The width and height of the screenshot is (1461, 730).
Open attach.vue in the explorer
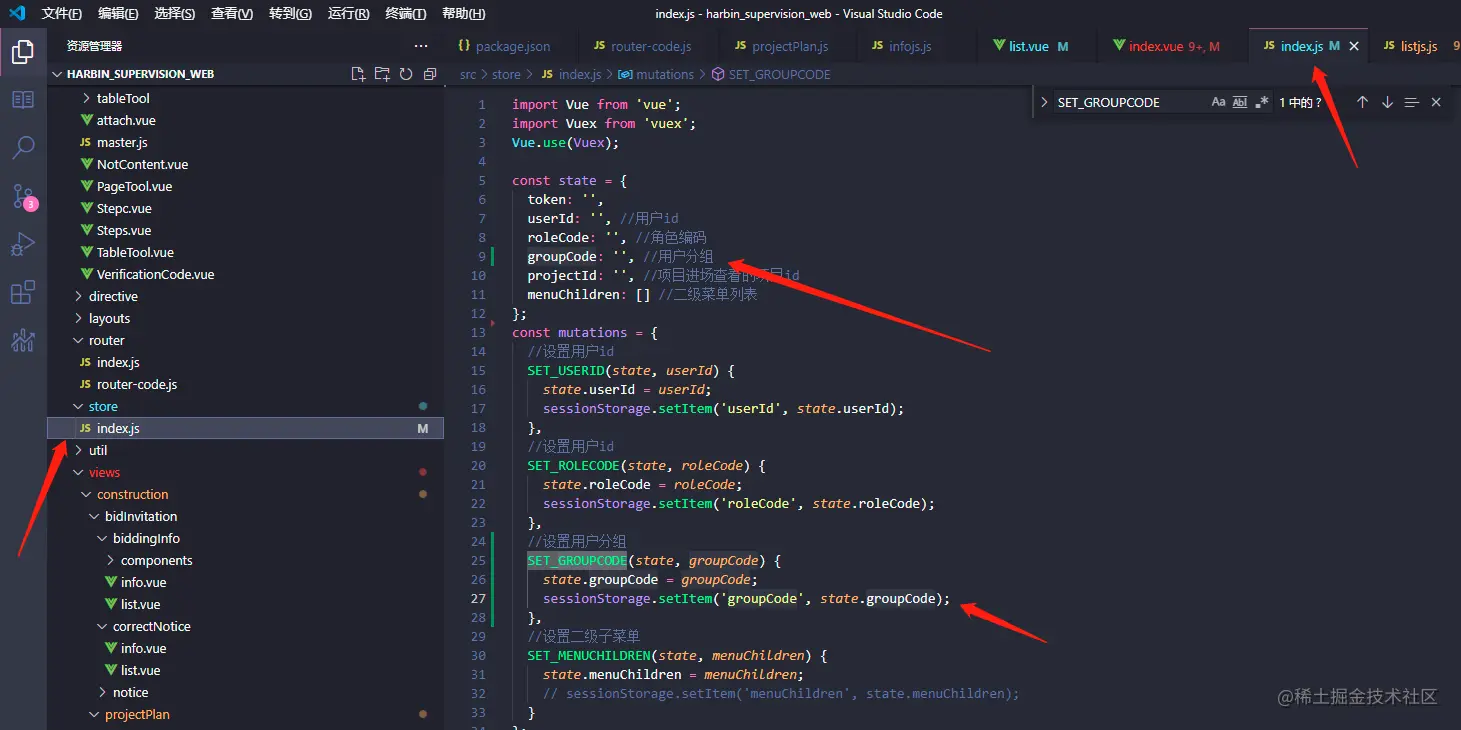point(126,120)
